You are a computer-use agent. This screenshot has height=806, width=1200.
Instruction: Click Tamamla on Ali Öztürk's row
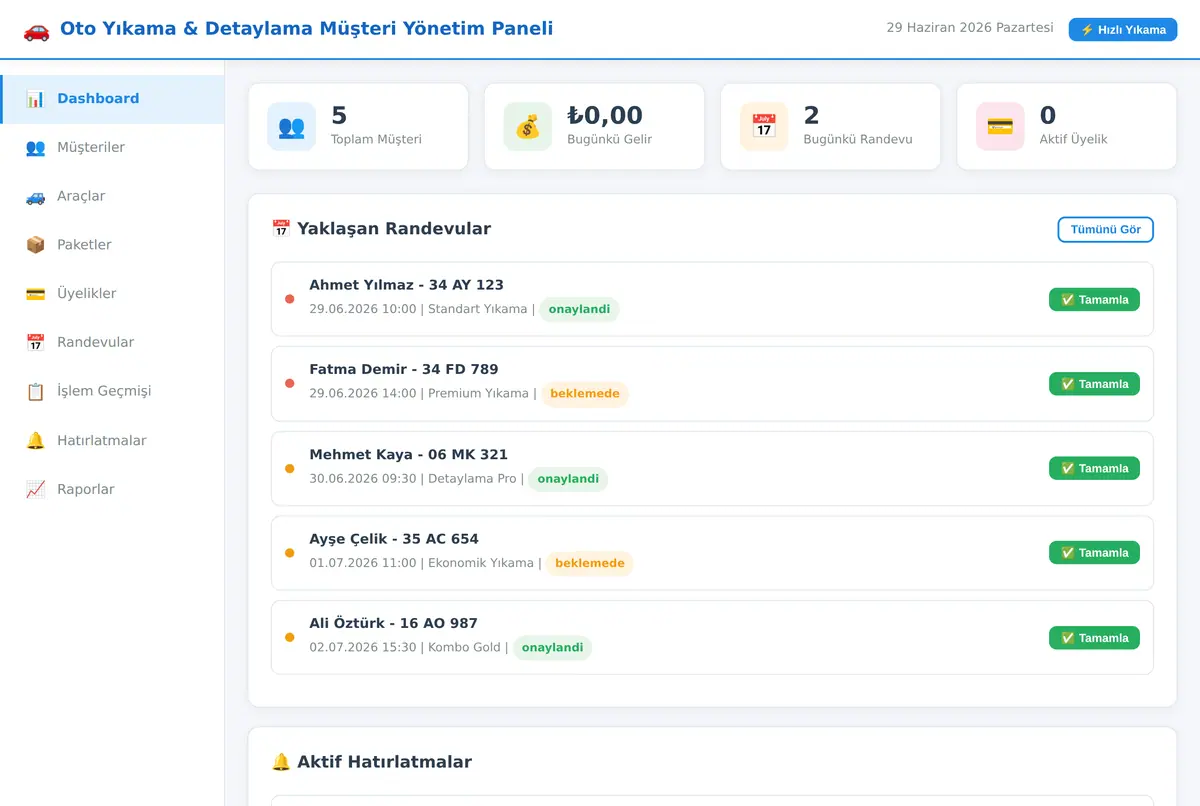point(1094,638)
